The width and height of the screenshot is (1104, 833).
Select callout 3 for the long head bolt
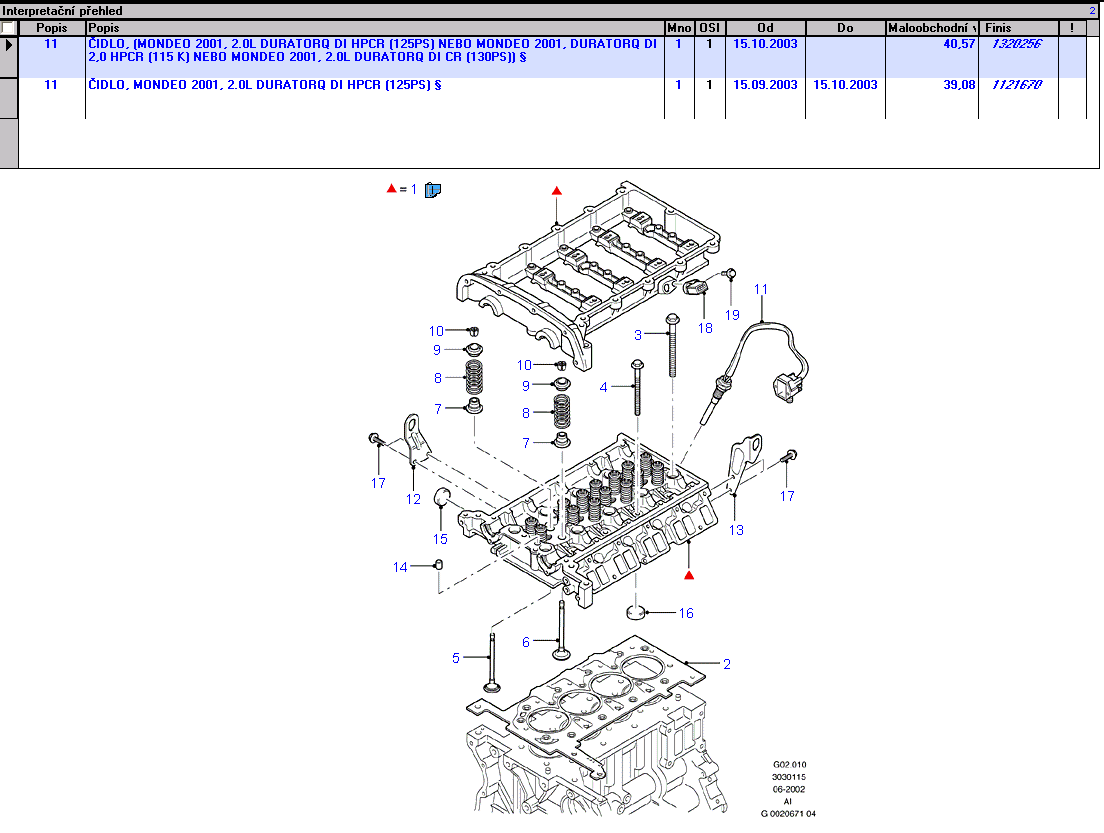638,335
